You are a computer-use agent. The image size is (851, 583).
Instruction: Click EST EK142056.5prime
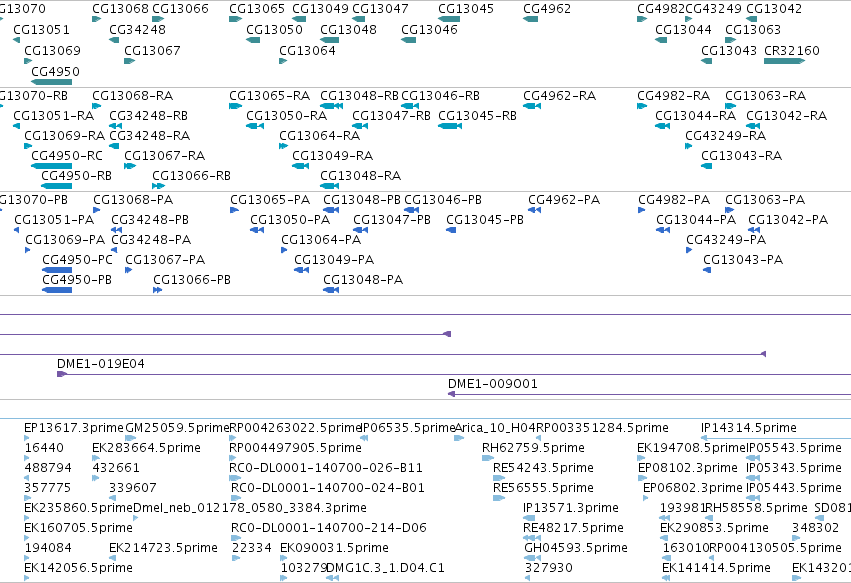point(79,568)
